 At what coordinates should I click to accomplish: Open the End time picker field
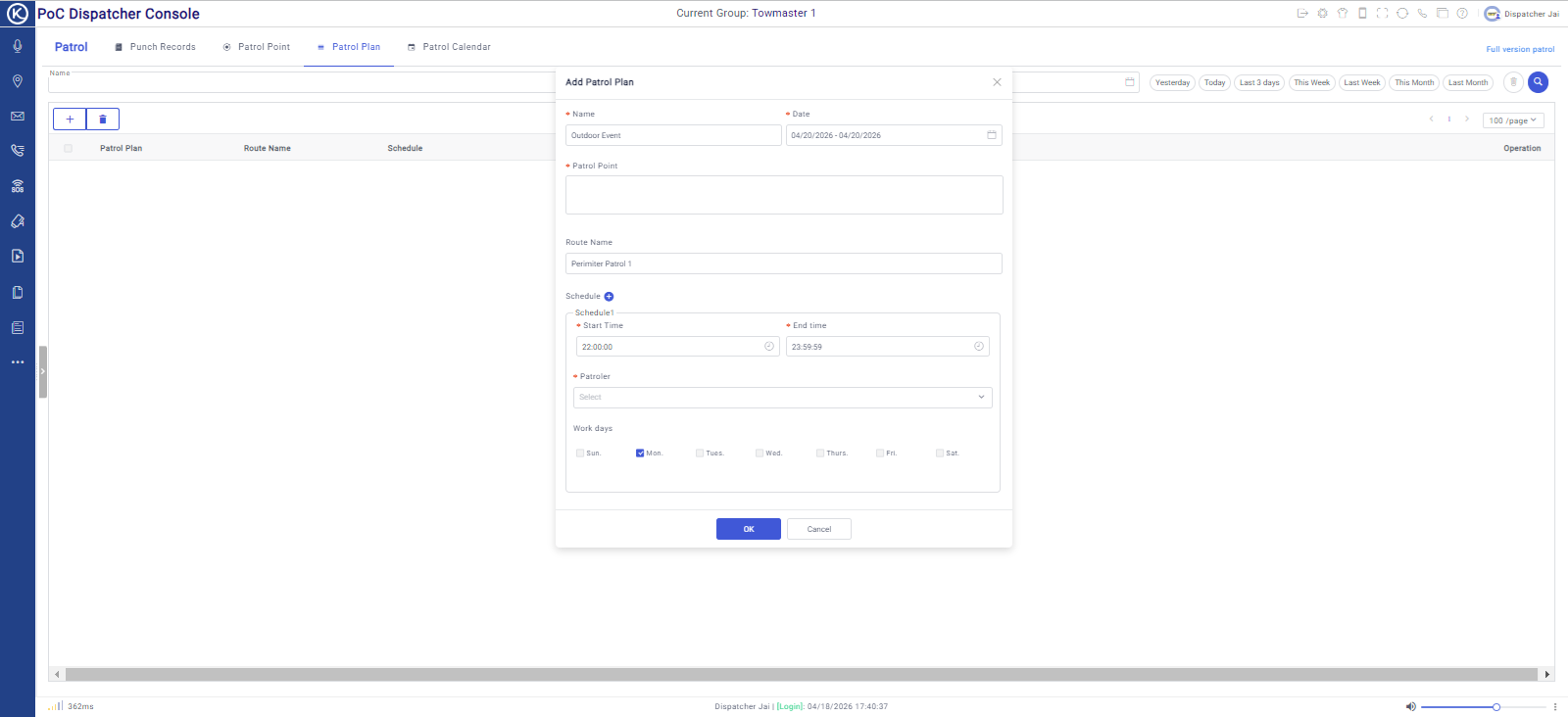coord(888,347)
